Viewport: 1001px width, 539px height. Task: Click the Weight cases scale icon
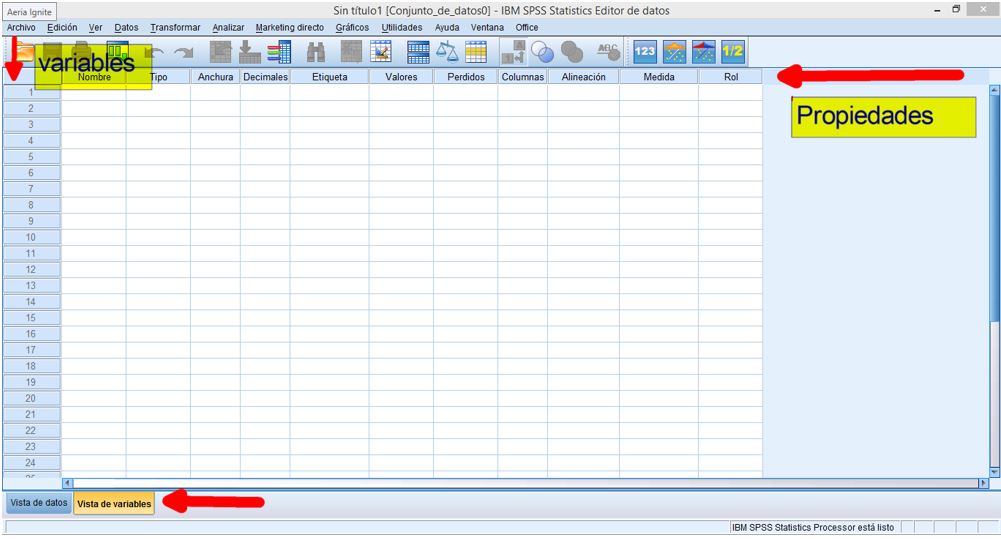click(x=447, y=52)
